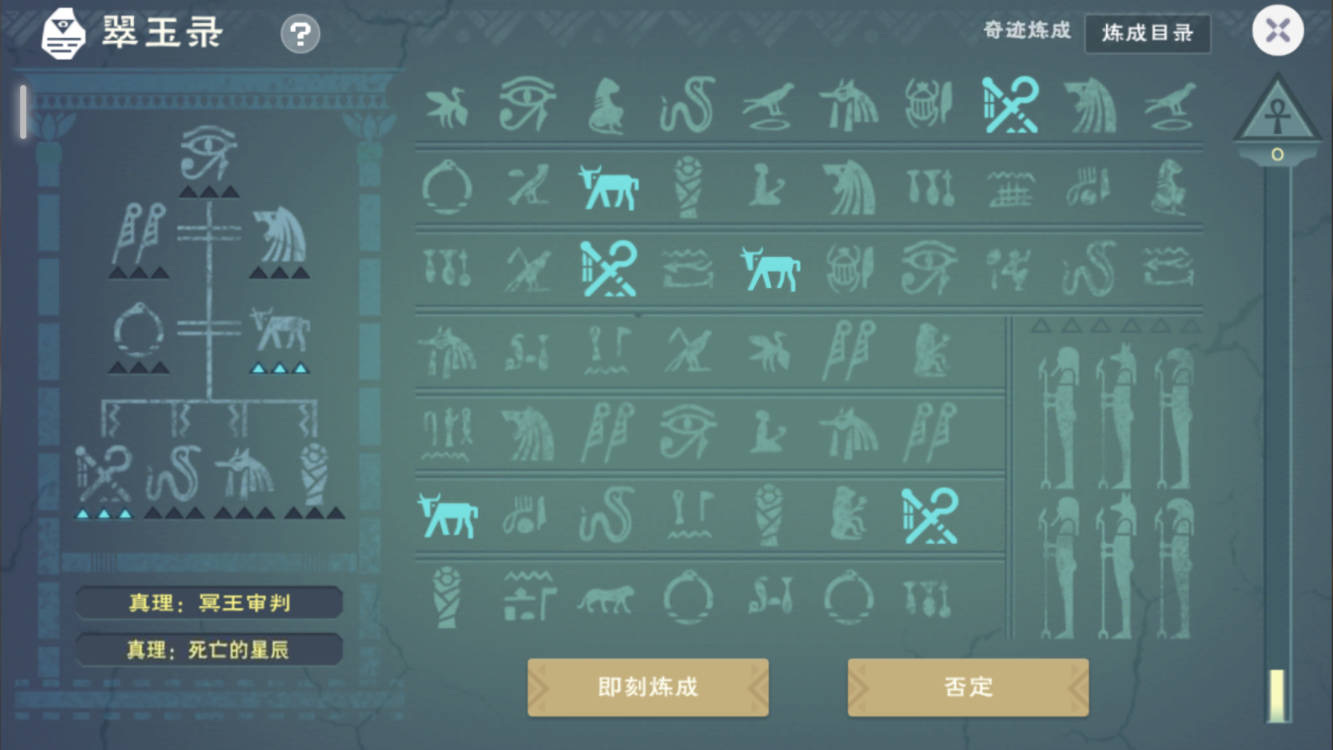
Task: Select the 真理：冥王审判 entry
Action: pyautogui.click(x=209, y=603)
